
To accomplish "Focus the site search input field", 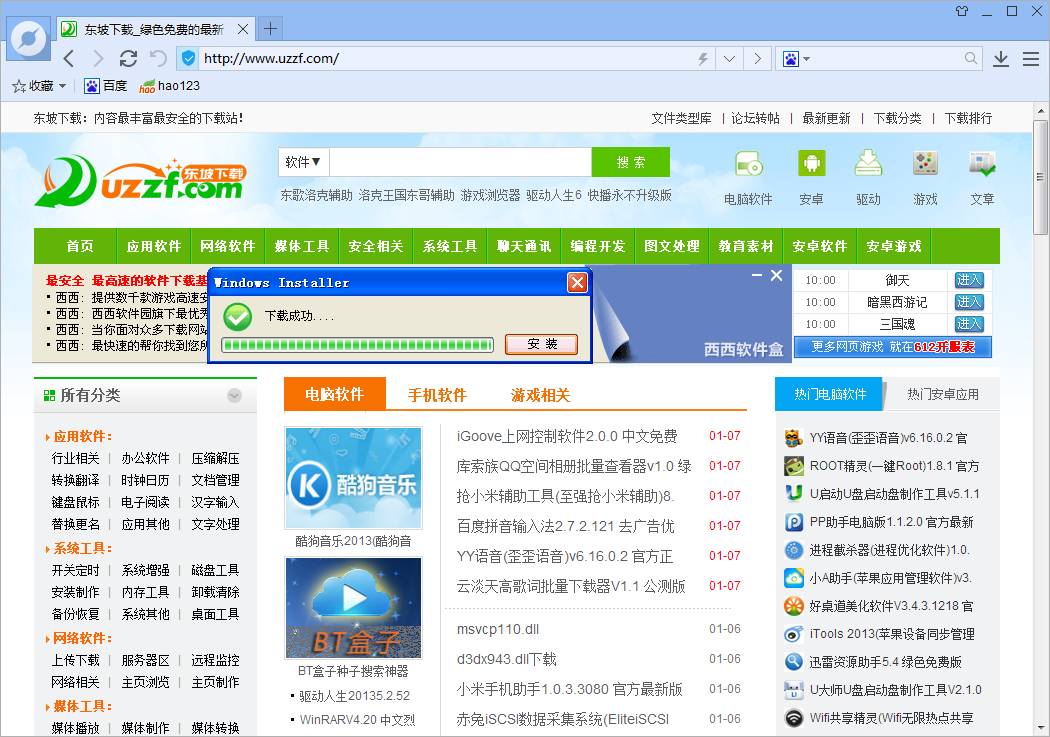I will pyautogui.click(x=461, y=162).
